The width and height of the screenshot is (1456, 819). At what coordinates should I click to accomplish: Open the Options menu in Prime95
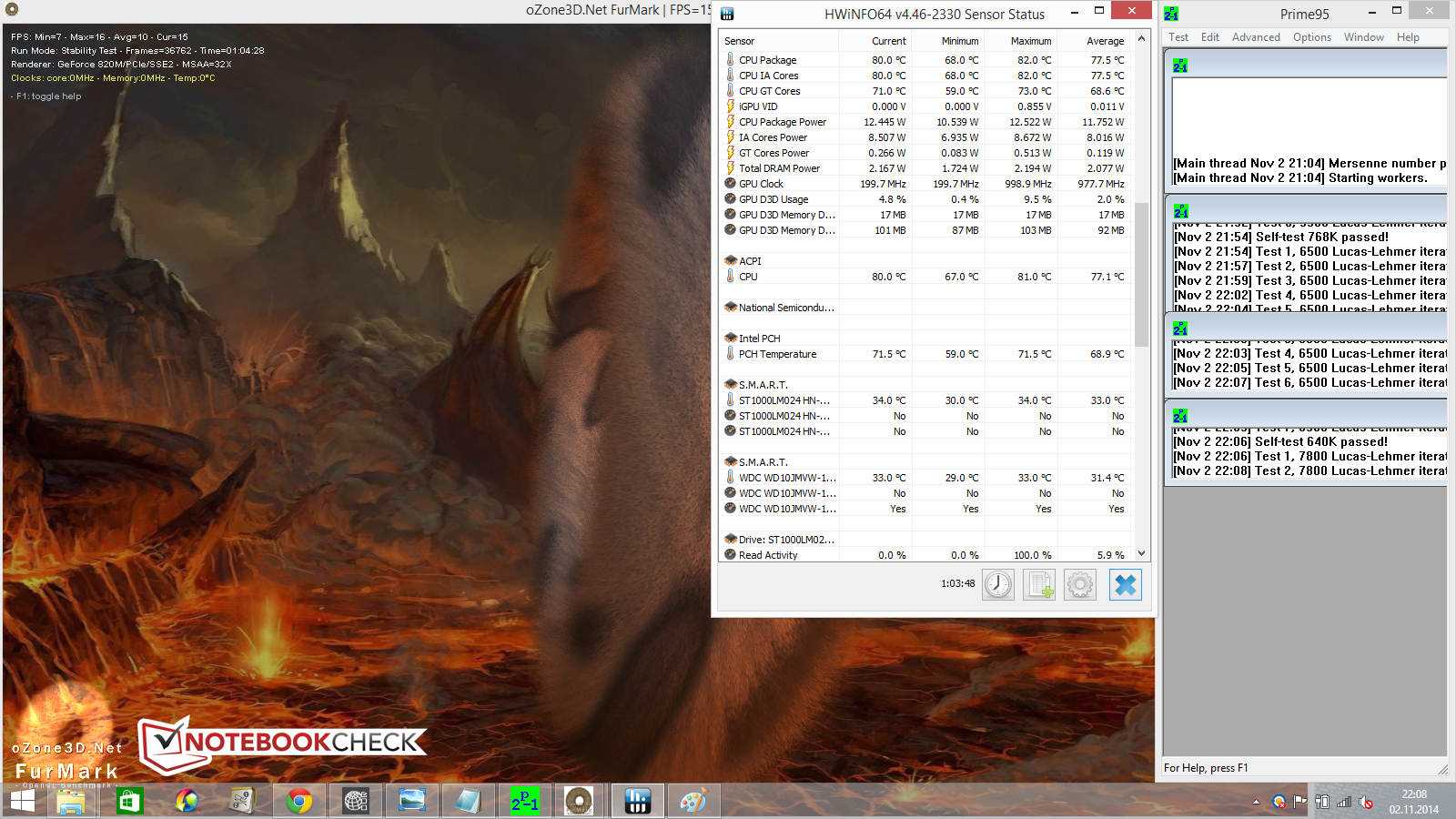coord(1312,37)
